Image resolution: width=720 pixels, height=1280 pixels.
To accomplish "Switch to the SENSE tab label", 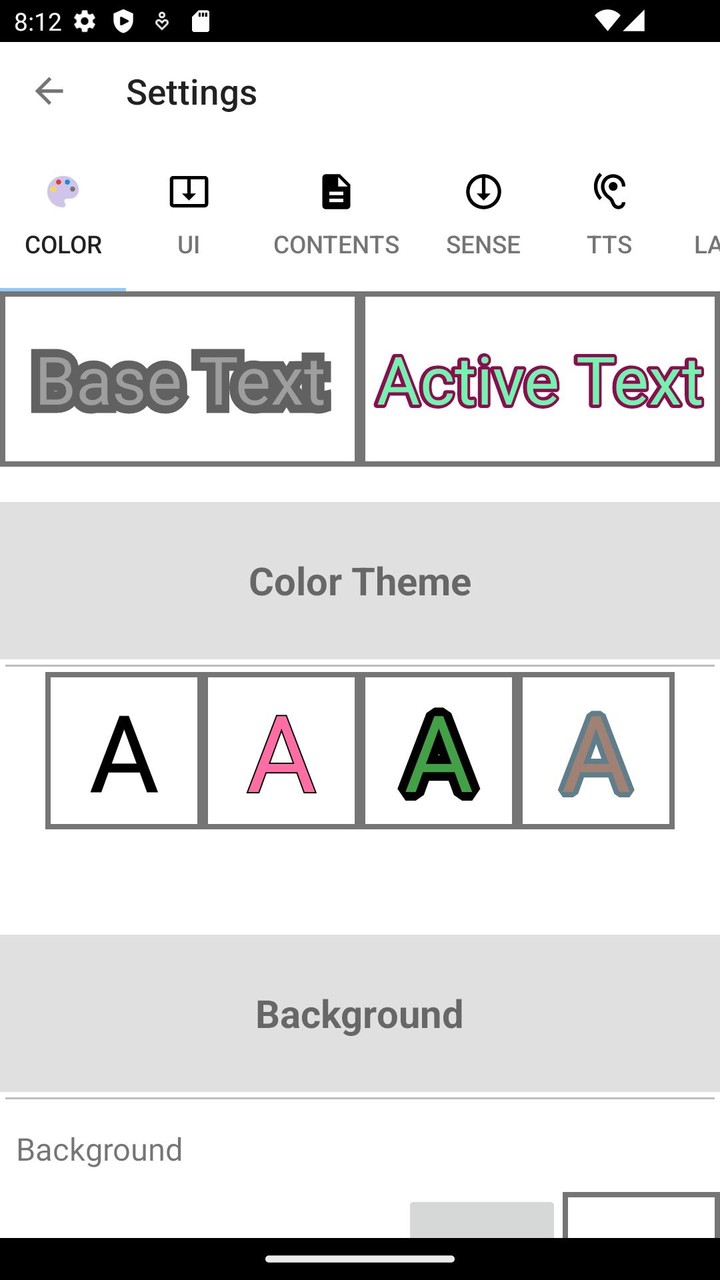I will point(483,245).
